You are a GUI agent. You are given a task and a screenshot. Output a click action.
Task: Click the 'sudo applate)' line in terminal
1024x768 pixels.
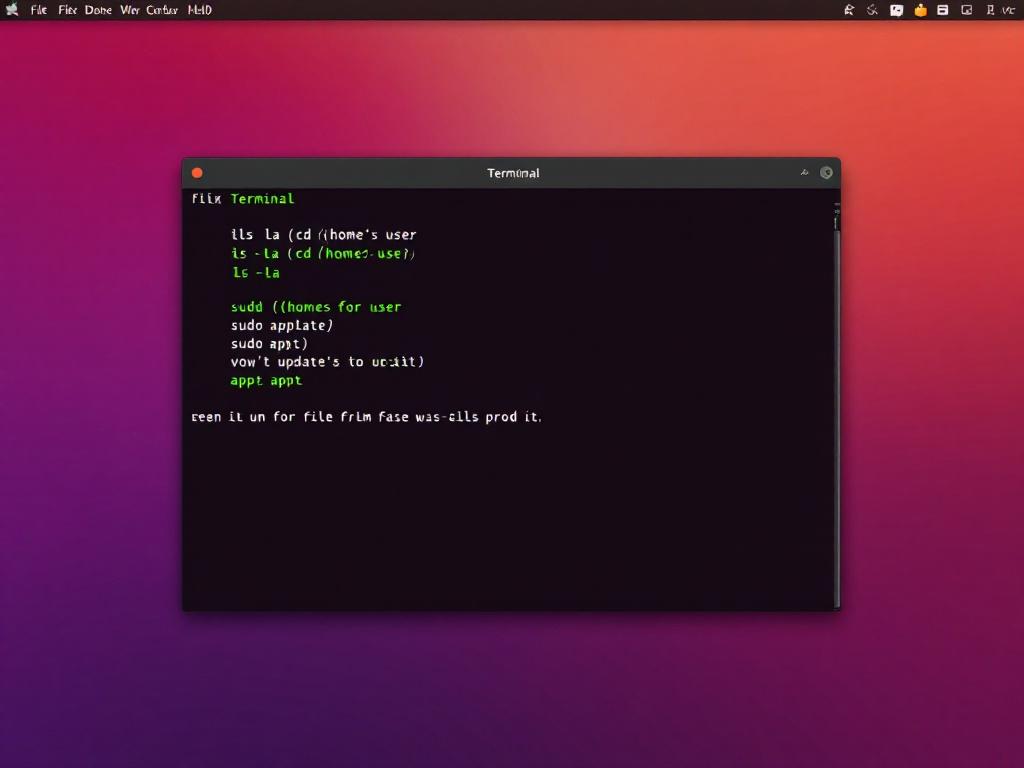[282, 325]
